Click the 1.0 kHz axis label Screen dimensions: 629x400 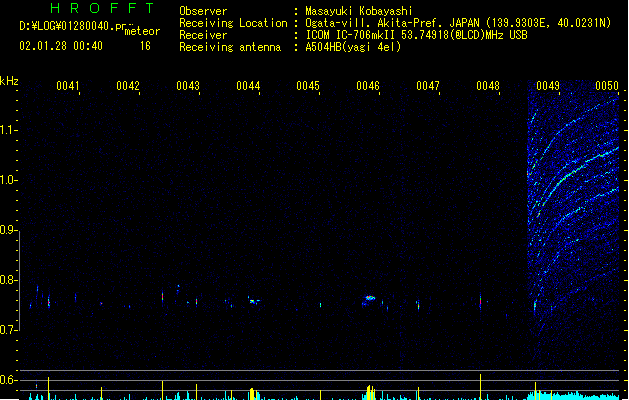[8, 180]
